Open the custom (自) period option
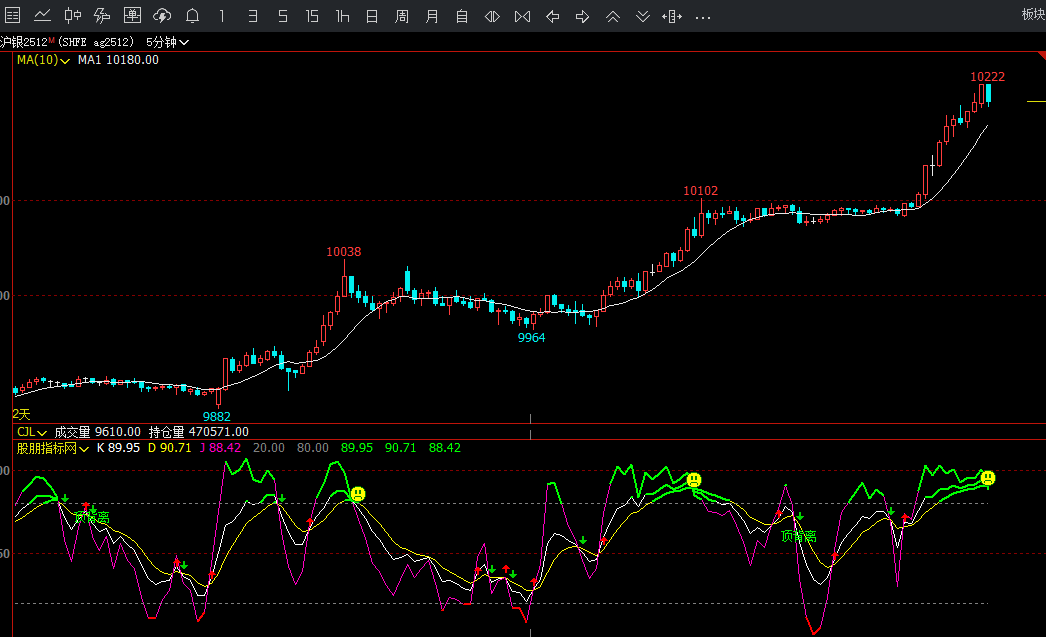 coord(462,16)
